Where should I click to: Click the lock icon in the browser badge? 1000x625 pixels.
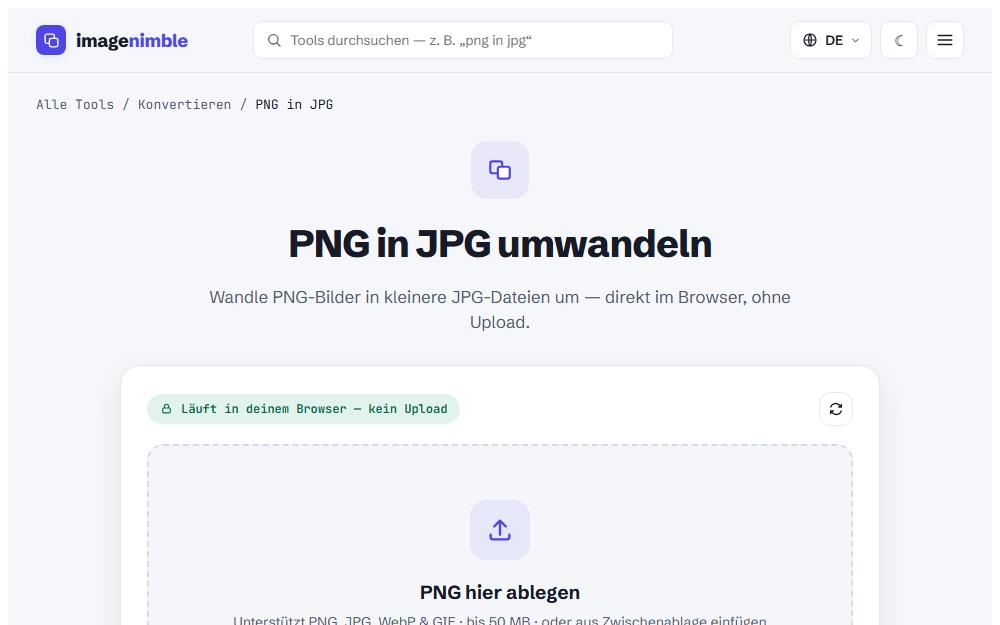[166, 409]
